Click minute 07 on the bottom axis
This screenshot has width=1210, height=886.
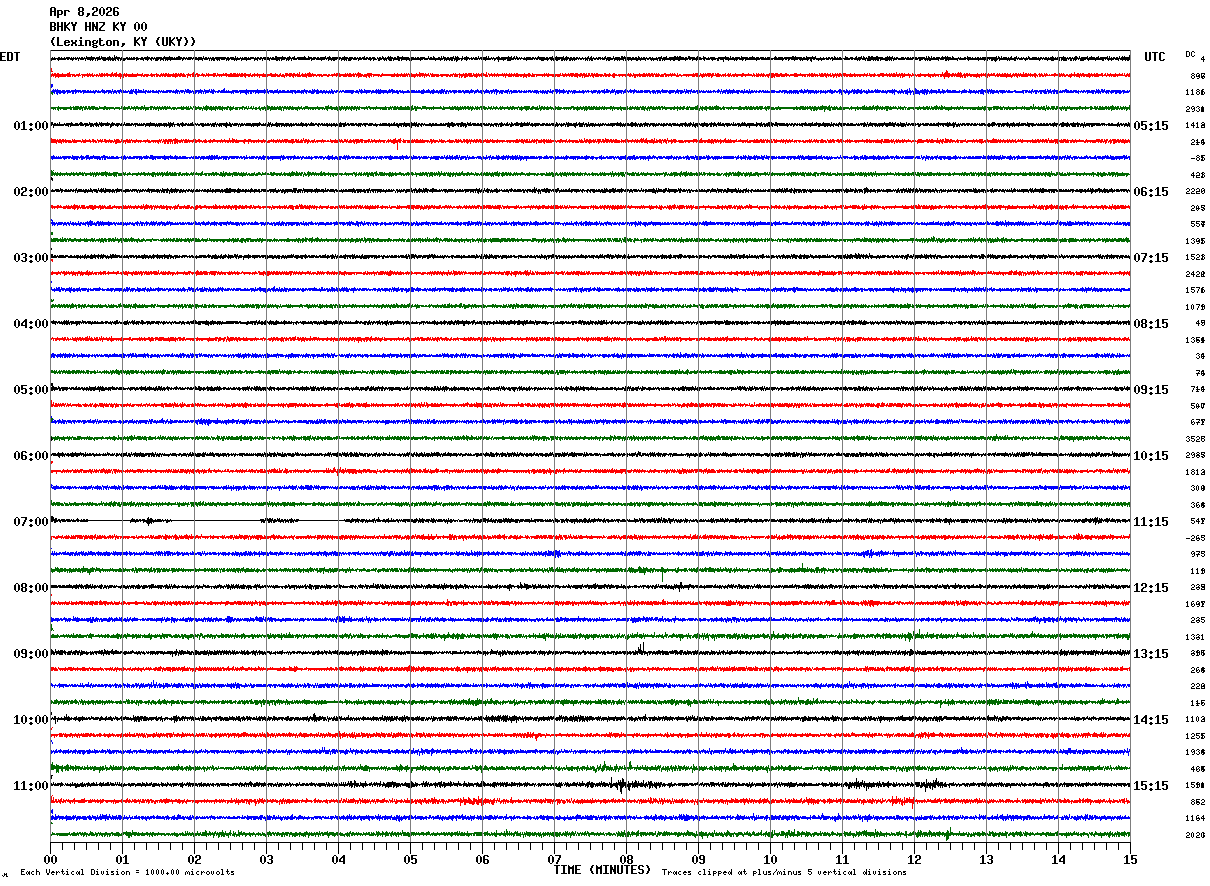[554, 859]
